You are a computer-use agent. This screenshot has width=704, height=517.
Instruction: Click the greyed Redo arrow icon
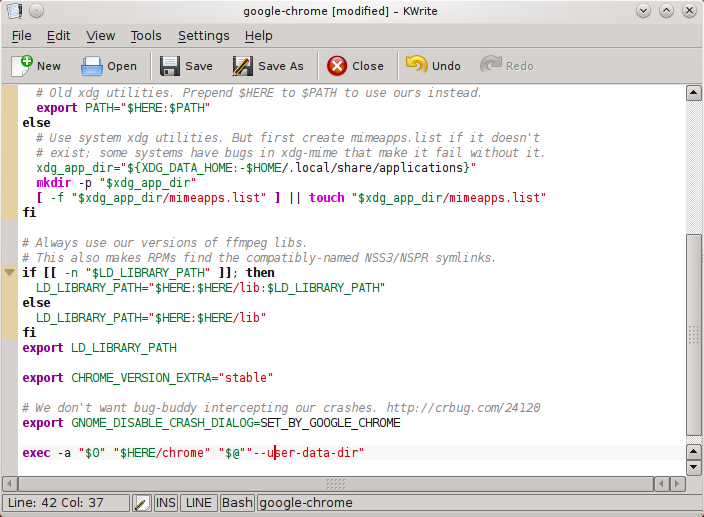pos(491,65)
